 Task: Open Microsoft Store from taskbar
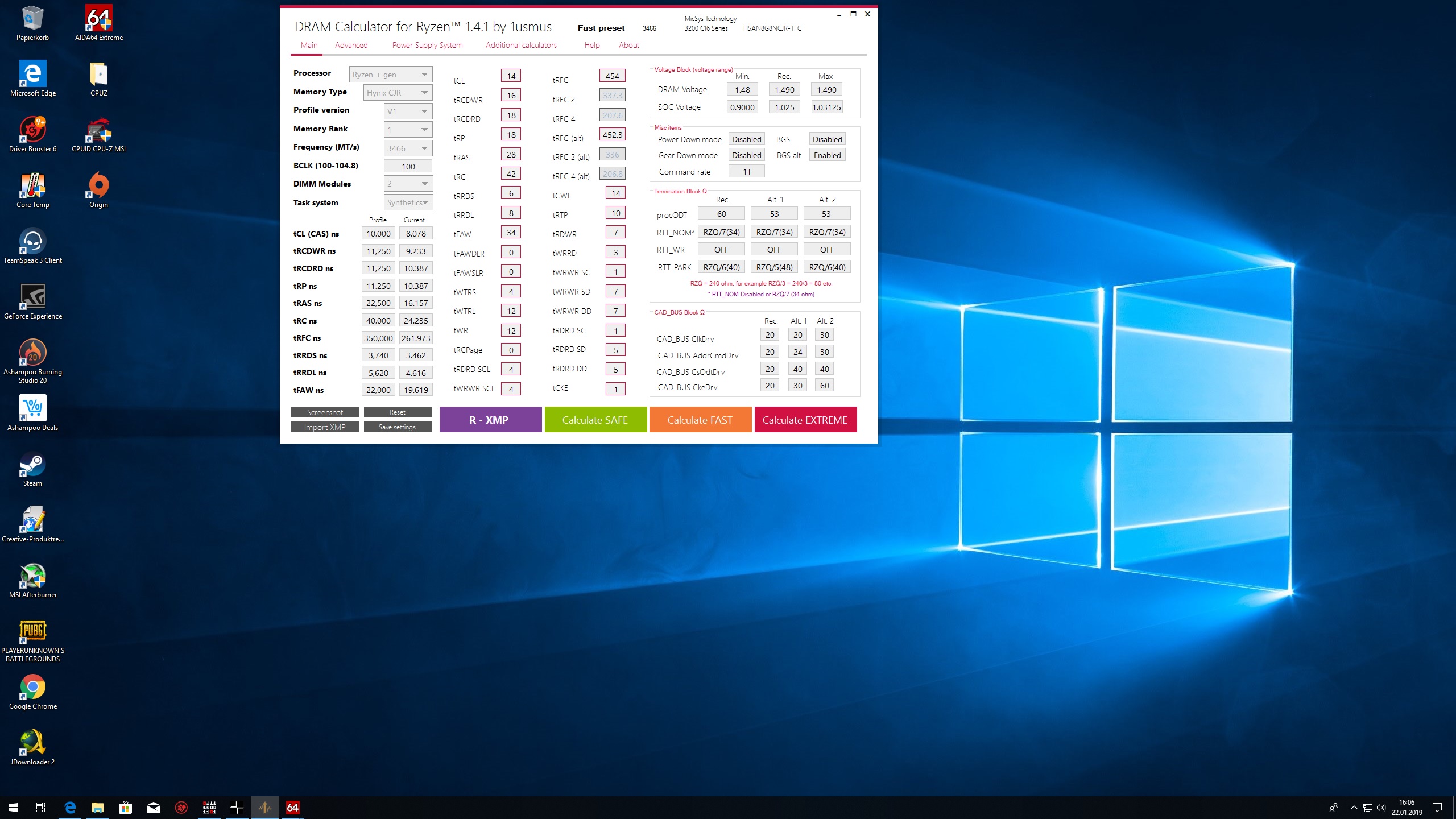coord(125,807)
